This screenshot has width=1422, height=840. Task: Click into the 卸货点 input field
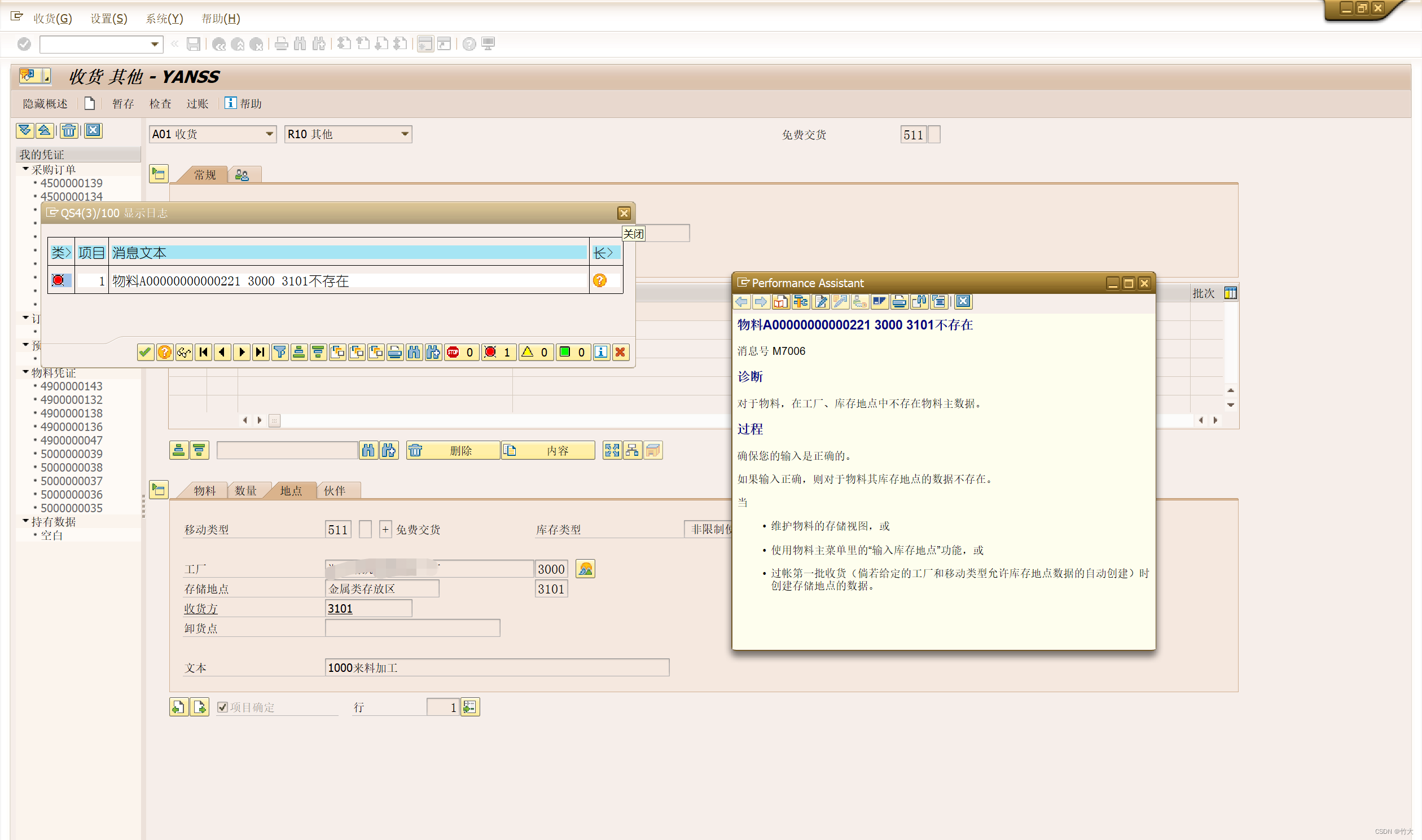coord(412,628)
